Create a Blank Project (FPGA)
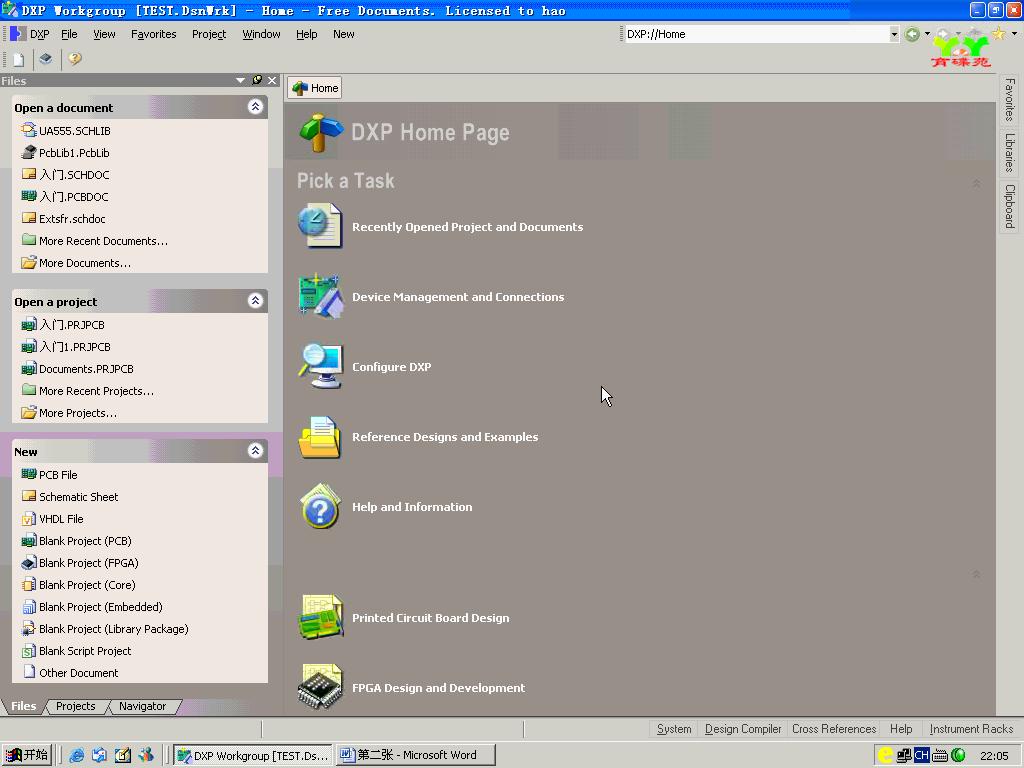The height and width of the screenshot is (768, 1024). [88, 563]
